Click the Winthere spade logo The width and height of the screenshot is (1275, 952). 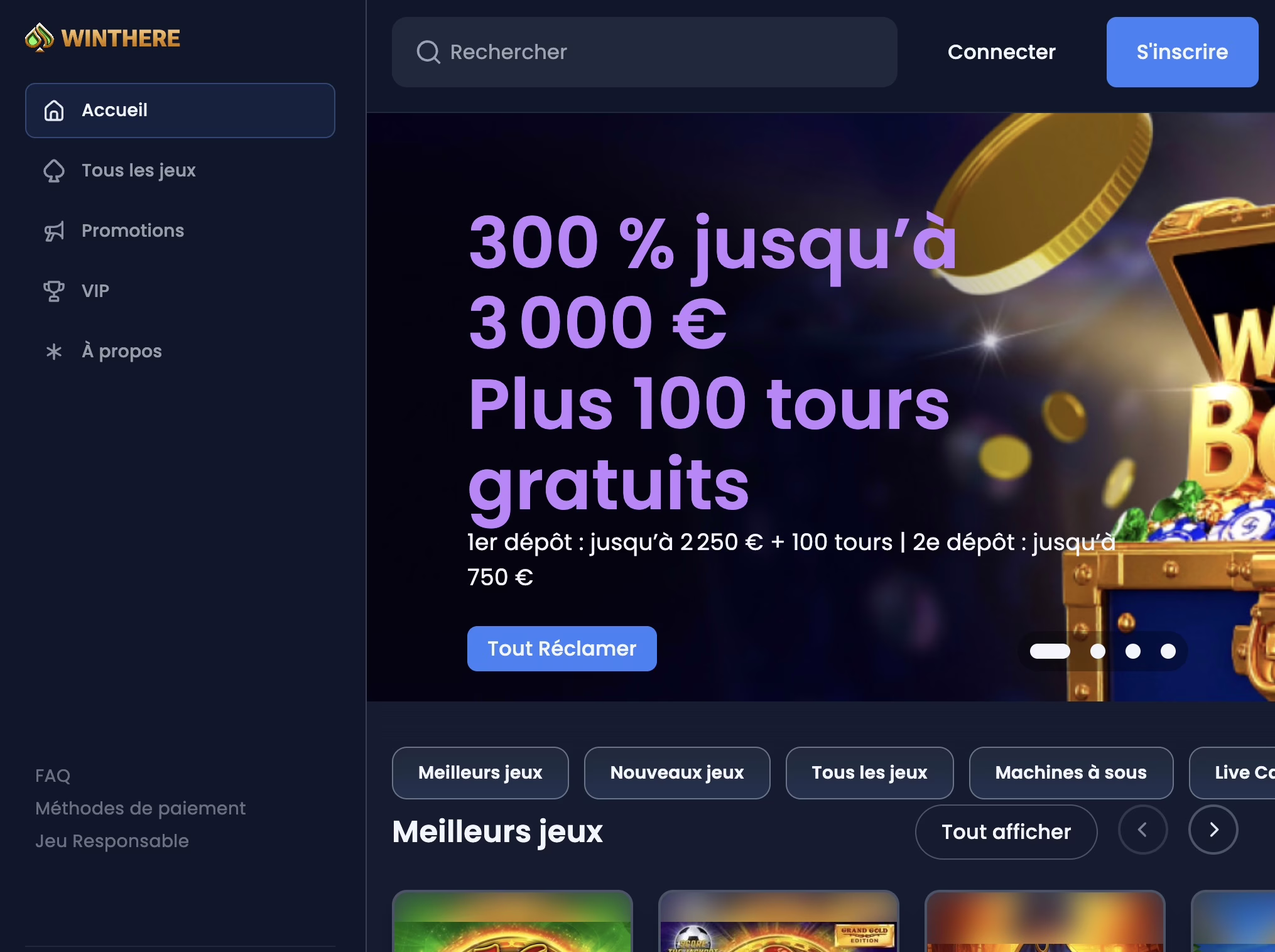[x=40, y=38]
